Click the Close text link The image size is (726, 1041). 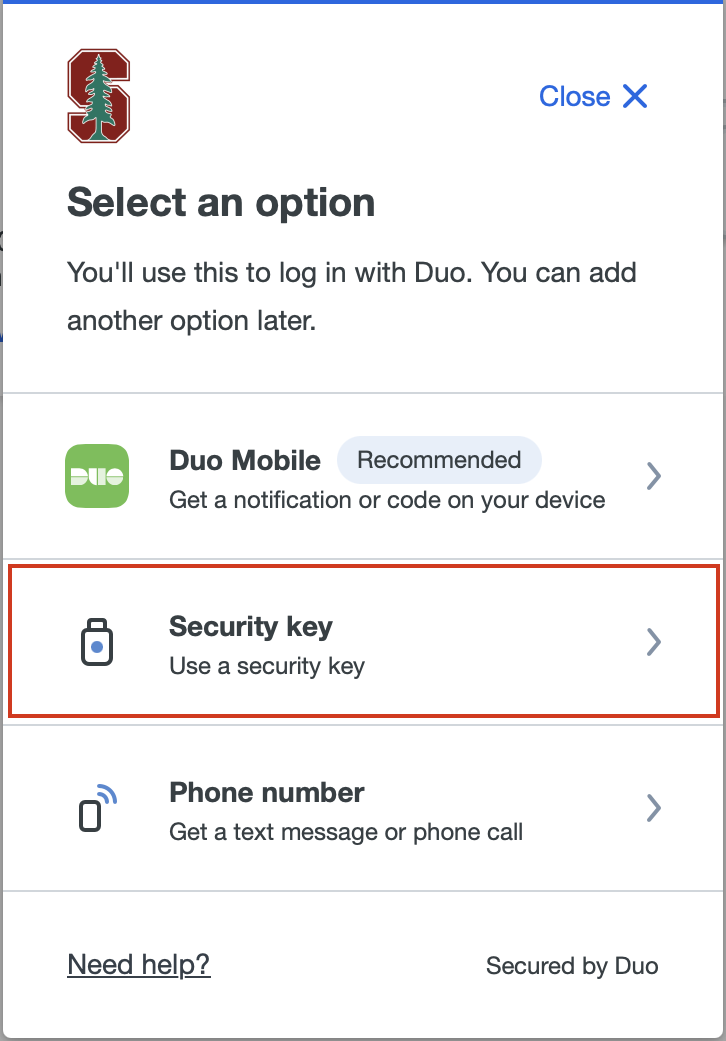coord(574,96)
